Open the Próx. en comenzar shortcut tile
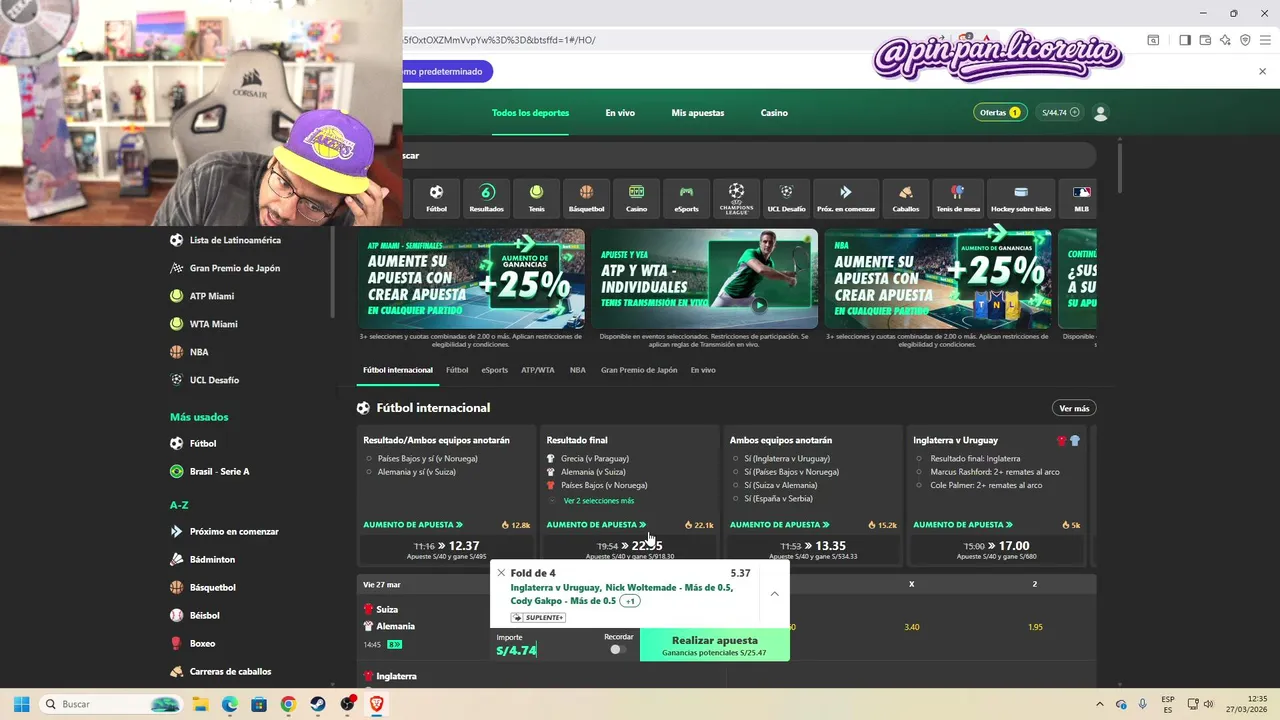1280x720 pixels. tap(846, 198)
